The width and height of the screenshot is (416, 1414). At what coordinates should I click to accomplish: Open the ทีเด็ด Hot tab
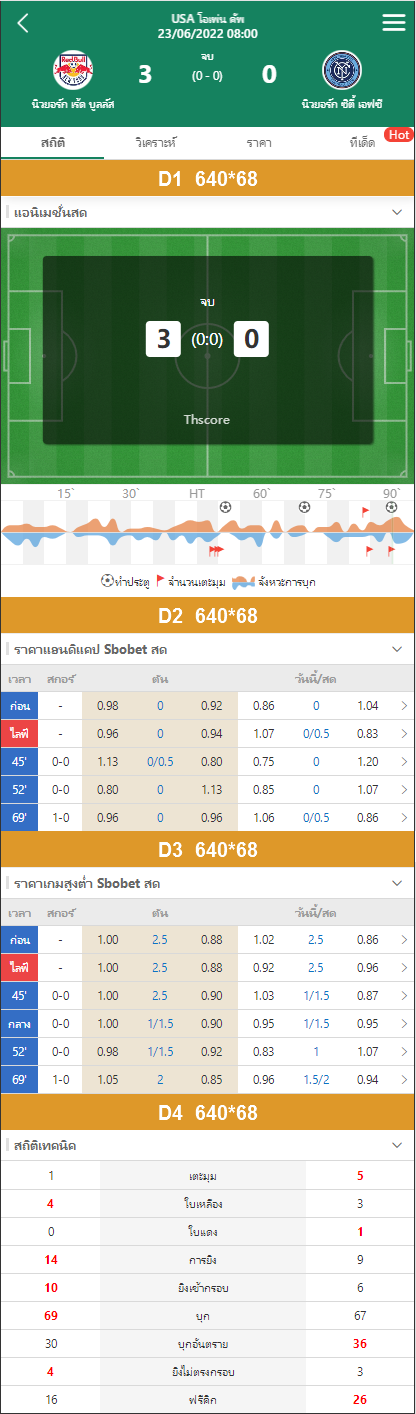tap(364, 143)
